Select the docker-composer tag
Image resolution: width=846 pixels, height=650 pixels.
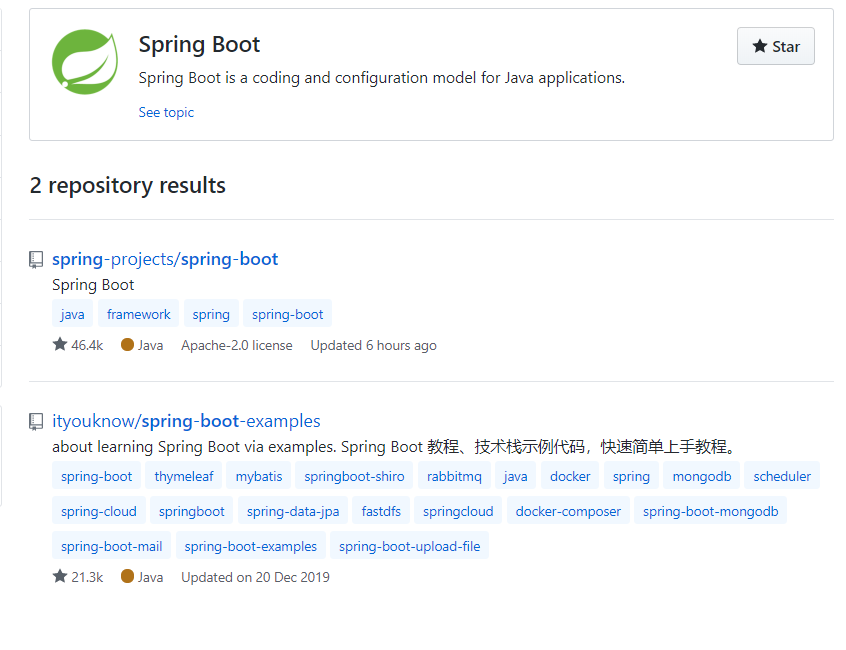(x=568, y=511)
